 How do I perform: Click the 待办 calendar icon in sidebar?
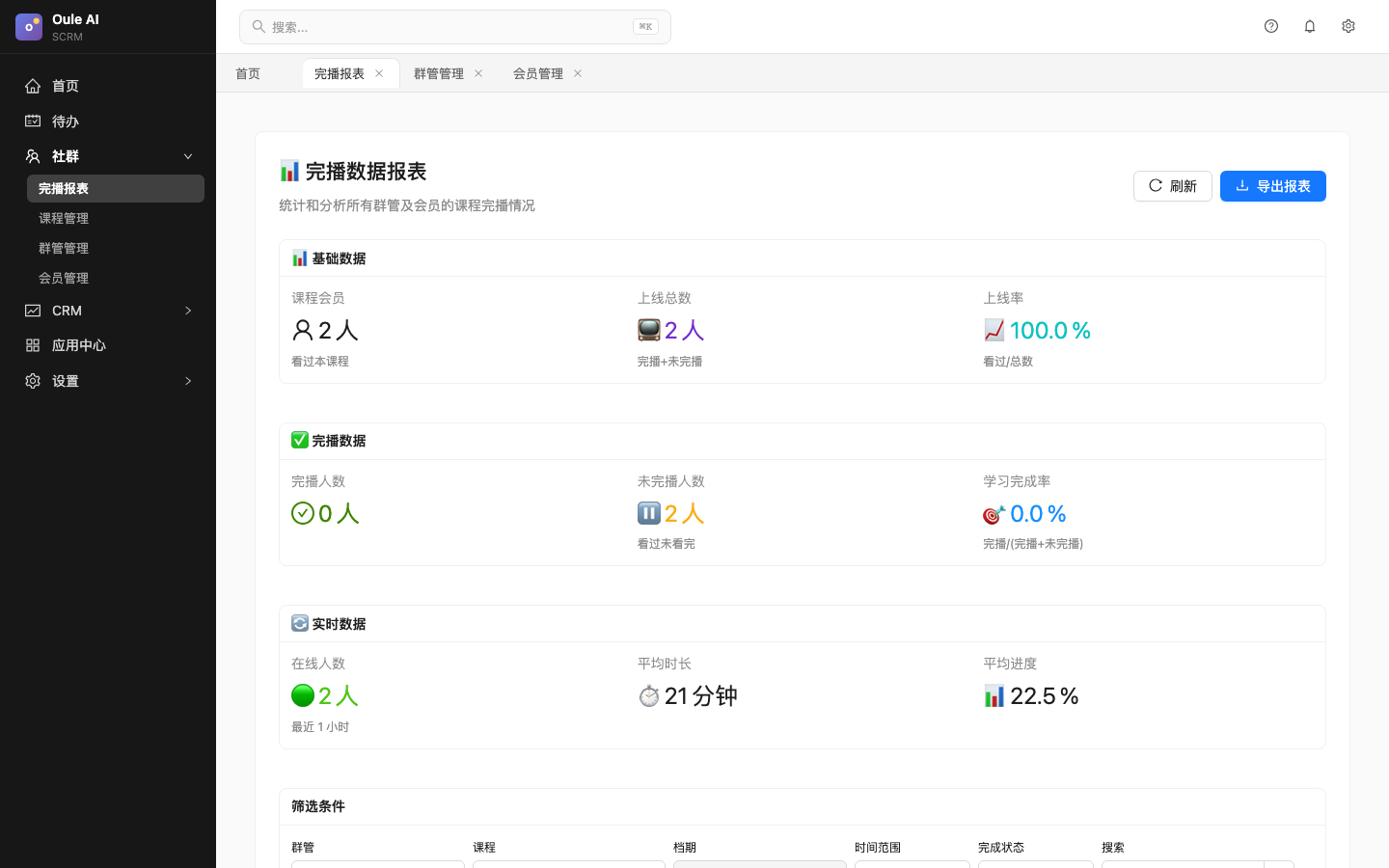coord(33,122)
